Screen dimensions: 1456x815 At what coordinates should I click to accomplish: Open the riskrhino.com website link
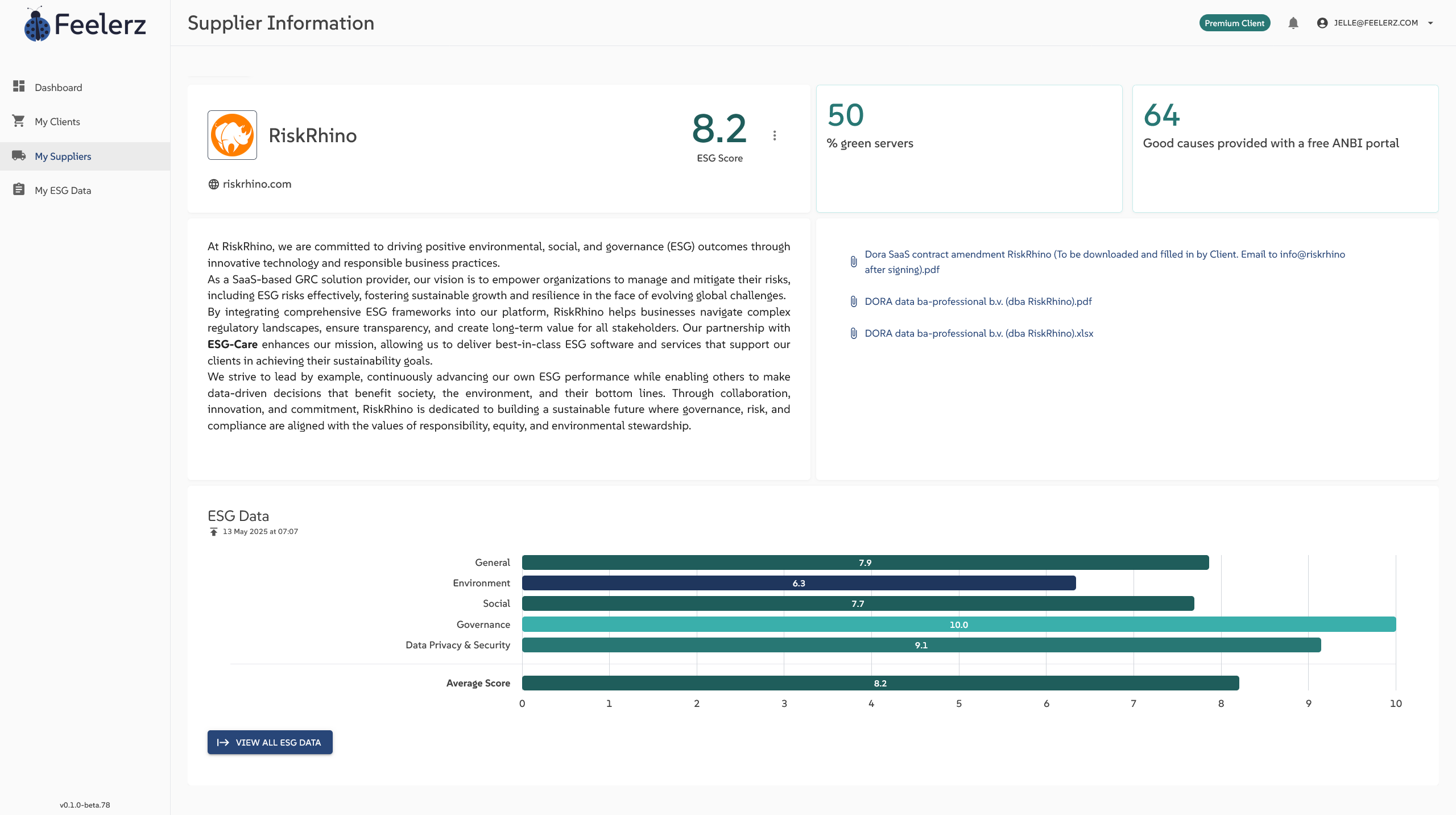pos(257,184)
